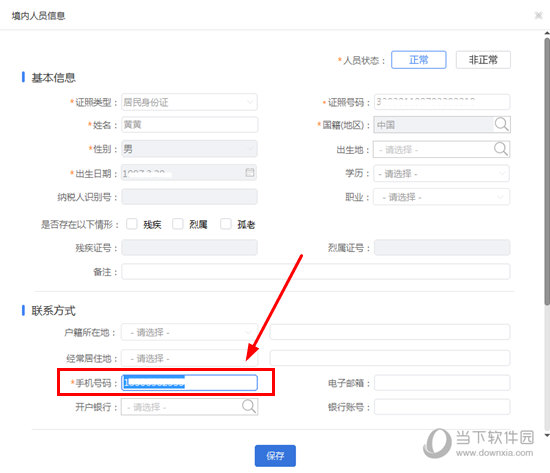Open the 经常居住地 region dropdown
The height and width of the screenshot is (473, 550).
pyautogui.click(x=189, y=358)
